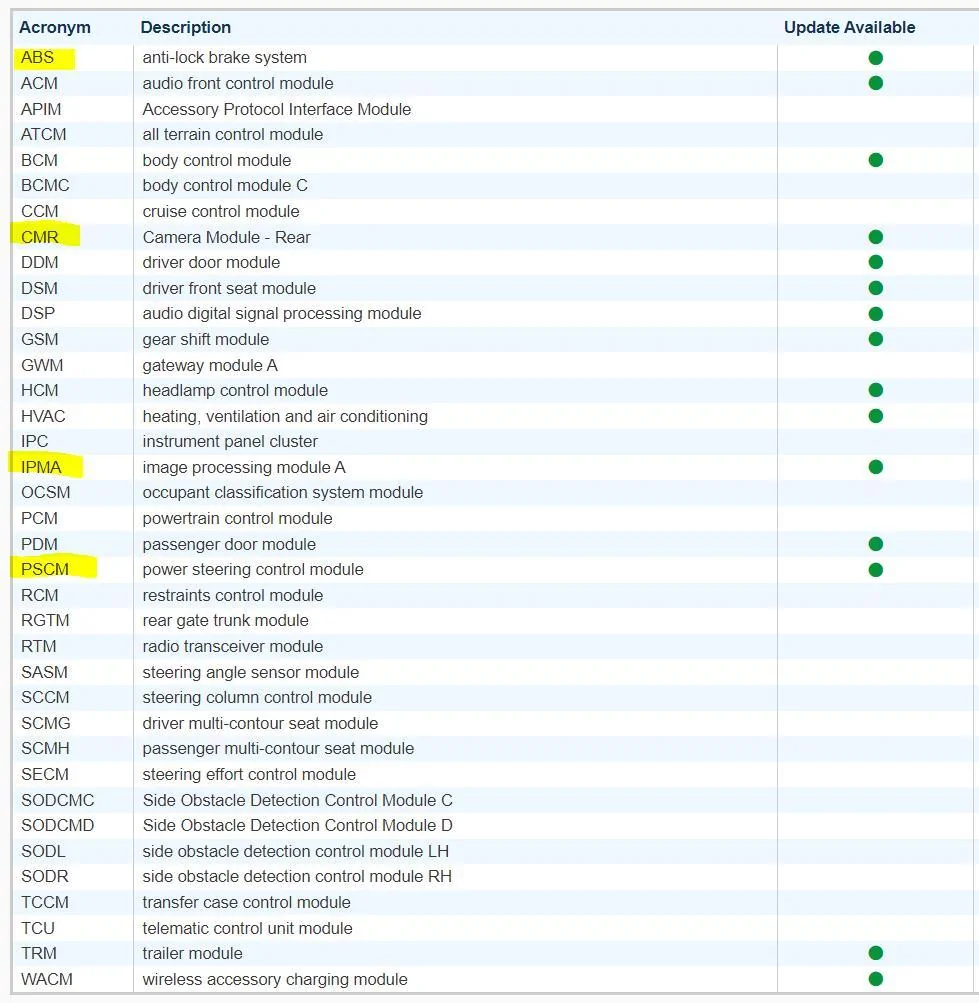Screen dimensions: 979x1003
Task: Select the Side Obstacle Detection Control Module D text
Action: (x=298, y=825)
